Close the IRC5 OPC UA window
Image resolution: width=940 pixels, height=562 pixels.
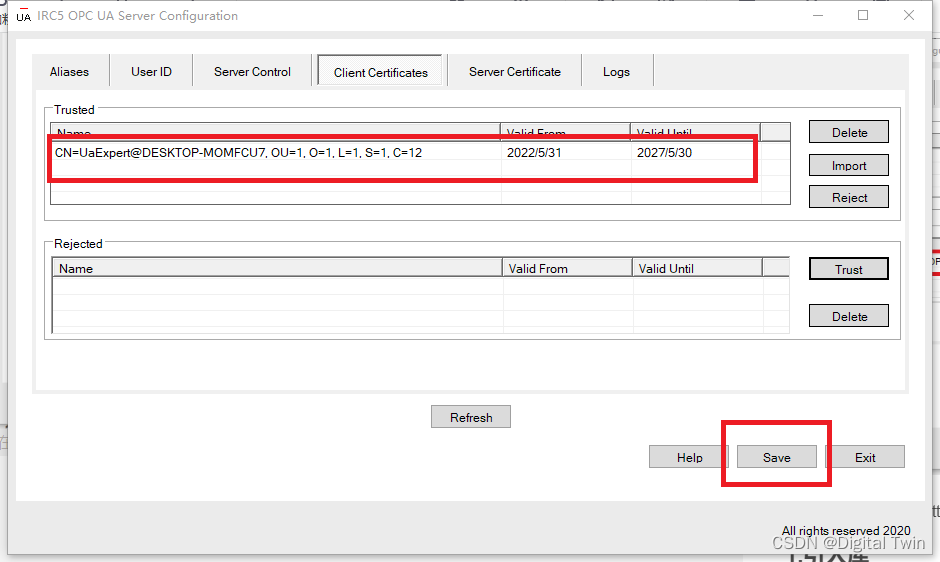(909, 16)
